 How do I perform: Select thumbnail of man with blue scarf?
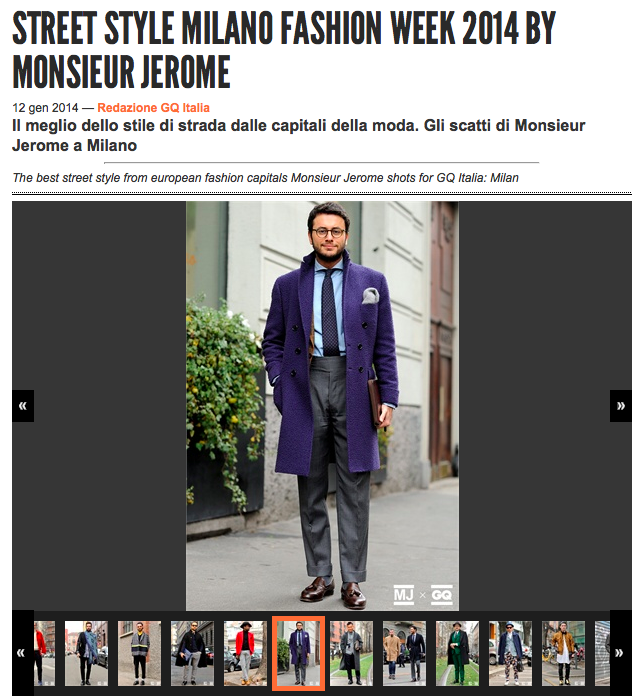click(x=86, y=653)
